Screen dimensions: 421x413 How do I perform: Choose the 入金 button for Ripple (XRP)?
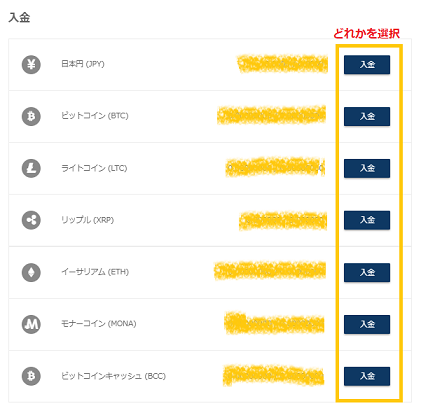[367, 220]
